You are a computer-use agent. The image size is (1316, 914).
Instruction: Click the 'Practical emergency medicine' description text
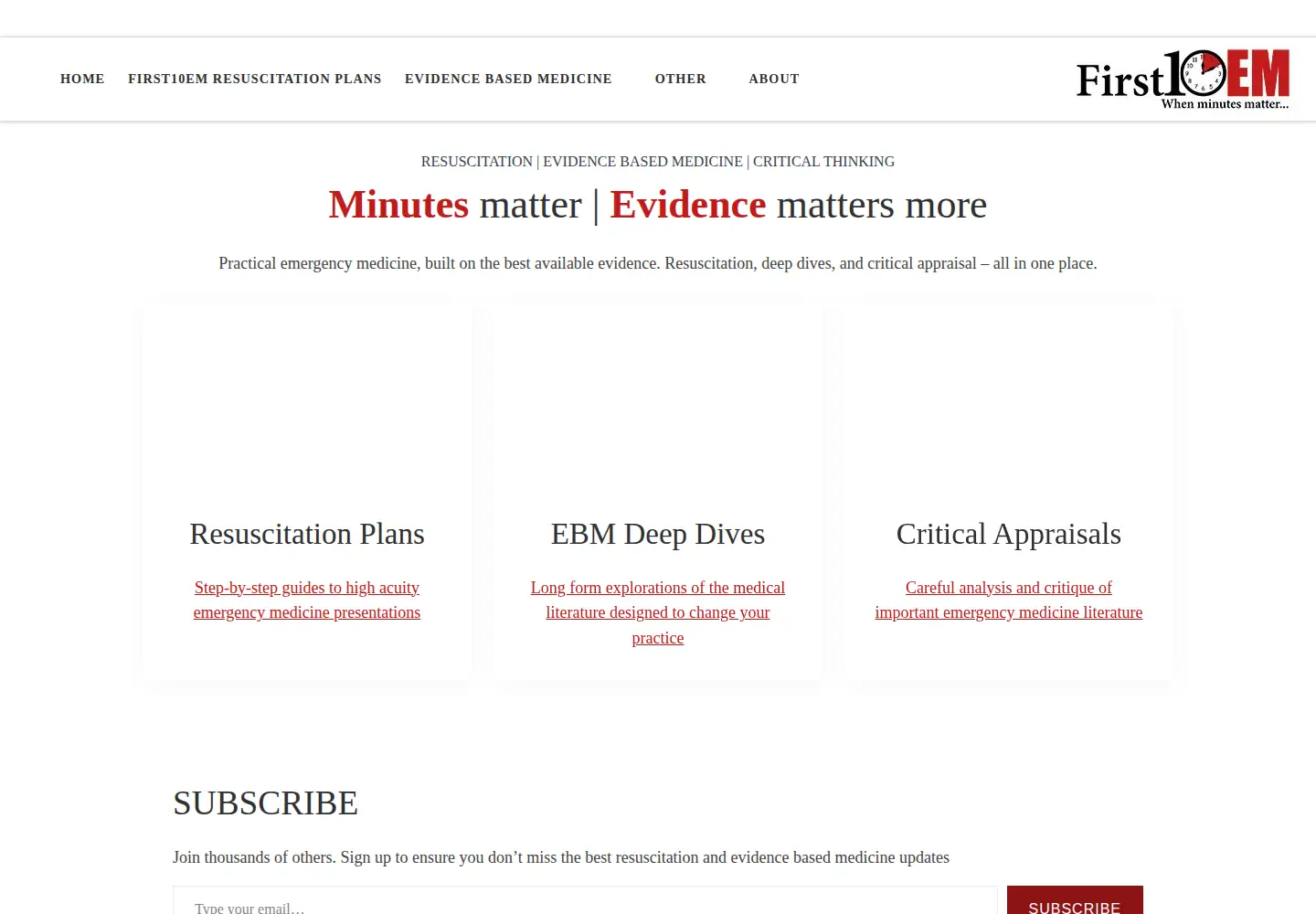[x=658, y=263]
